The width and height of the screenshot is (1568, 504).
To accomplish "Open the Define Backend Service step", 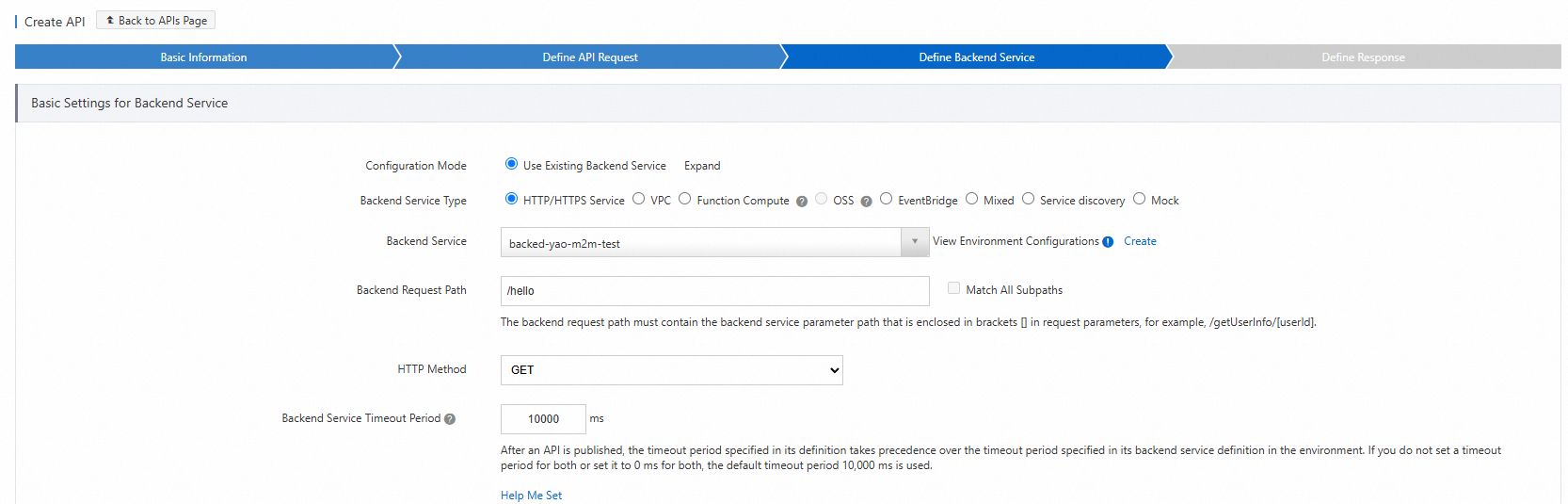I will click(x=977, y=57).
